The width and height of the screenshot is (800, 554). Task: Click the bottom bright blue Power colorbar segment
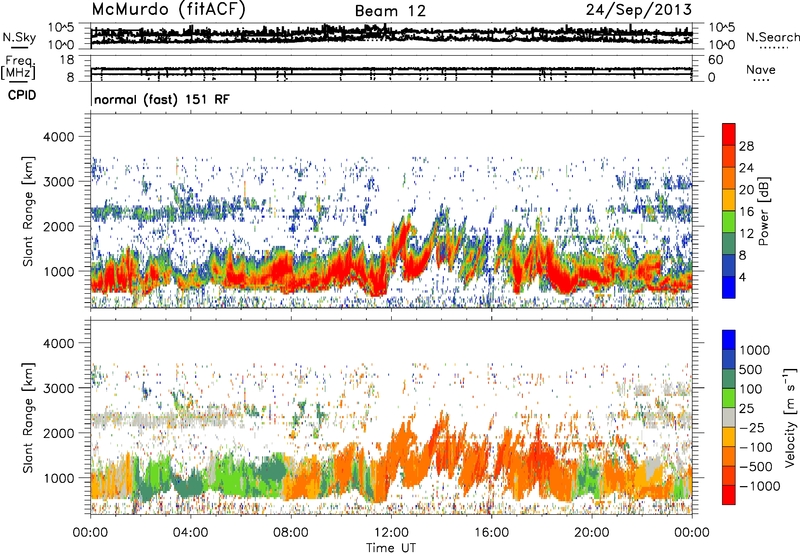point(729,287)
